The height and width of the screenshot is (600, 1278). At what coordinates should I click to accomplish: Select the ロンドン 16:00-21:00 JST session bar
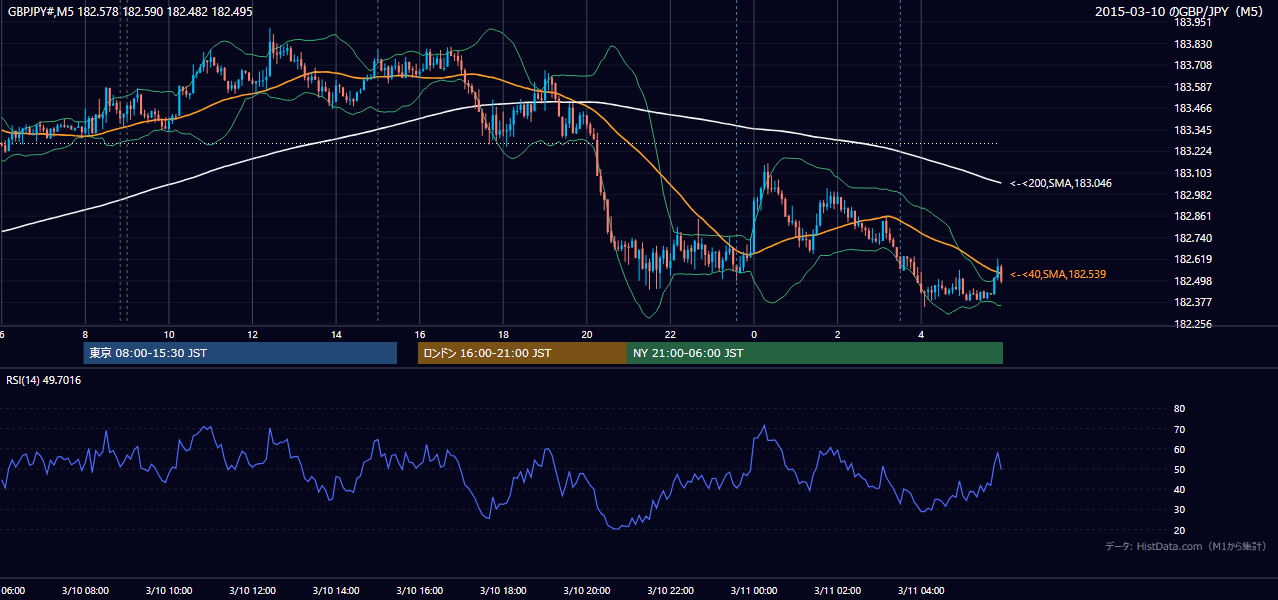522,353
